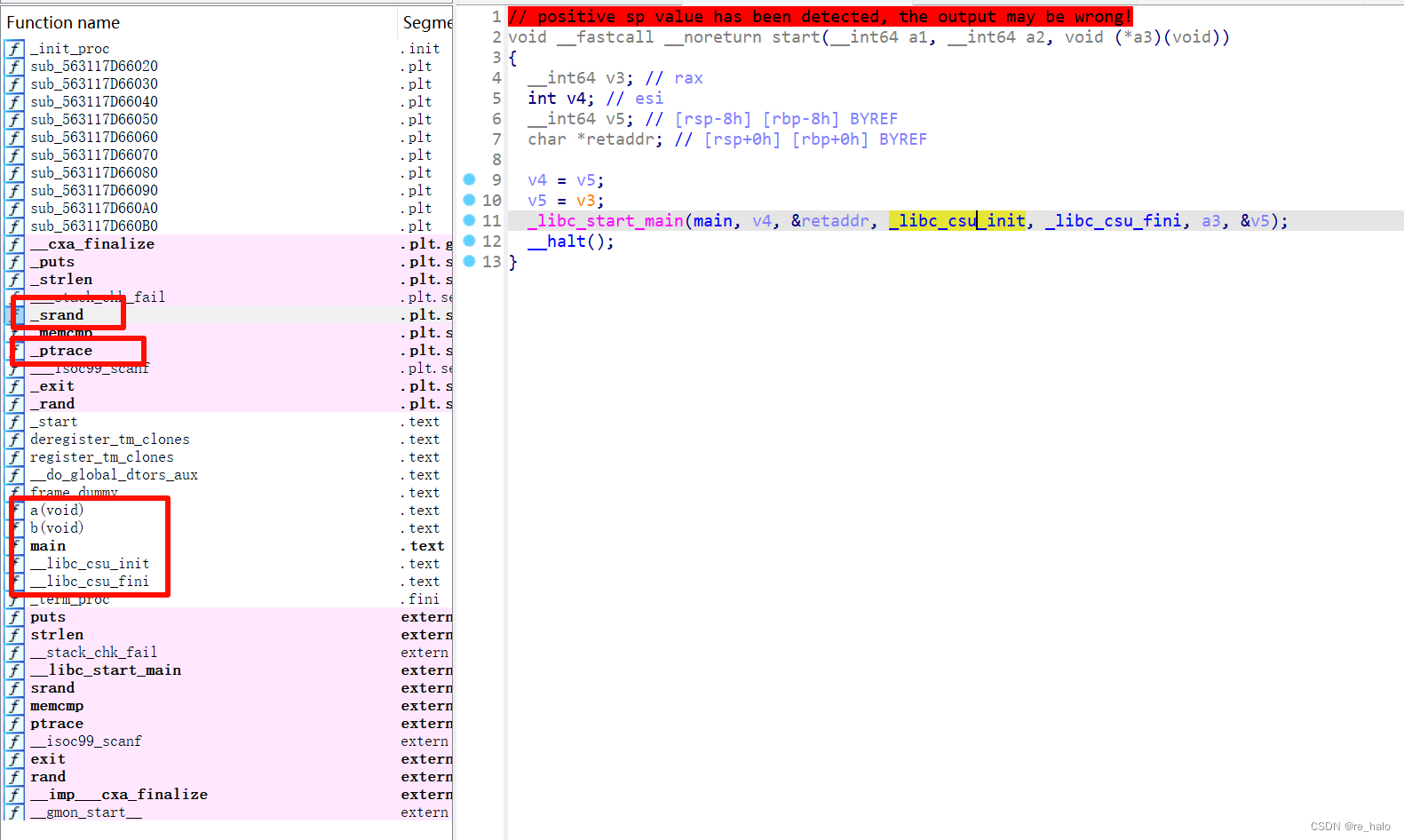The image size is (1404, 840).
Task: Sort by Segment column header
Action: click(426, 22)
